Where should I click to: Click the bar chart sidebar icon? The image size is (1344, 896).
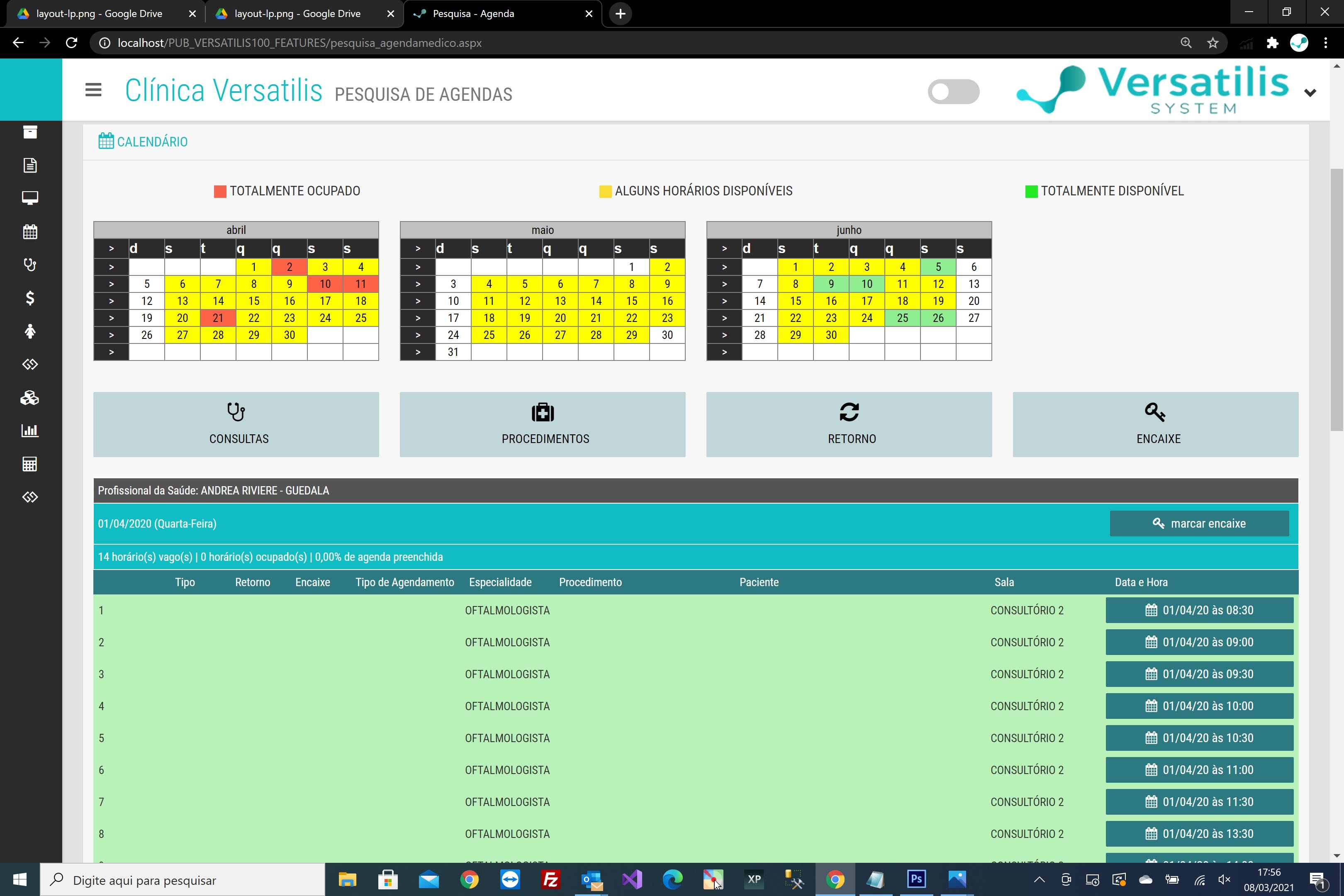point(30,431)
